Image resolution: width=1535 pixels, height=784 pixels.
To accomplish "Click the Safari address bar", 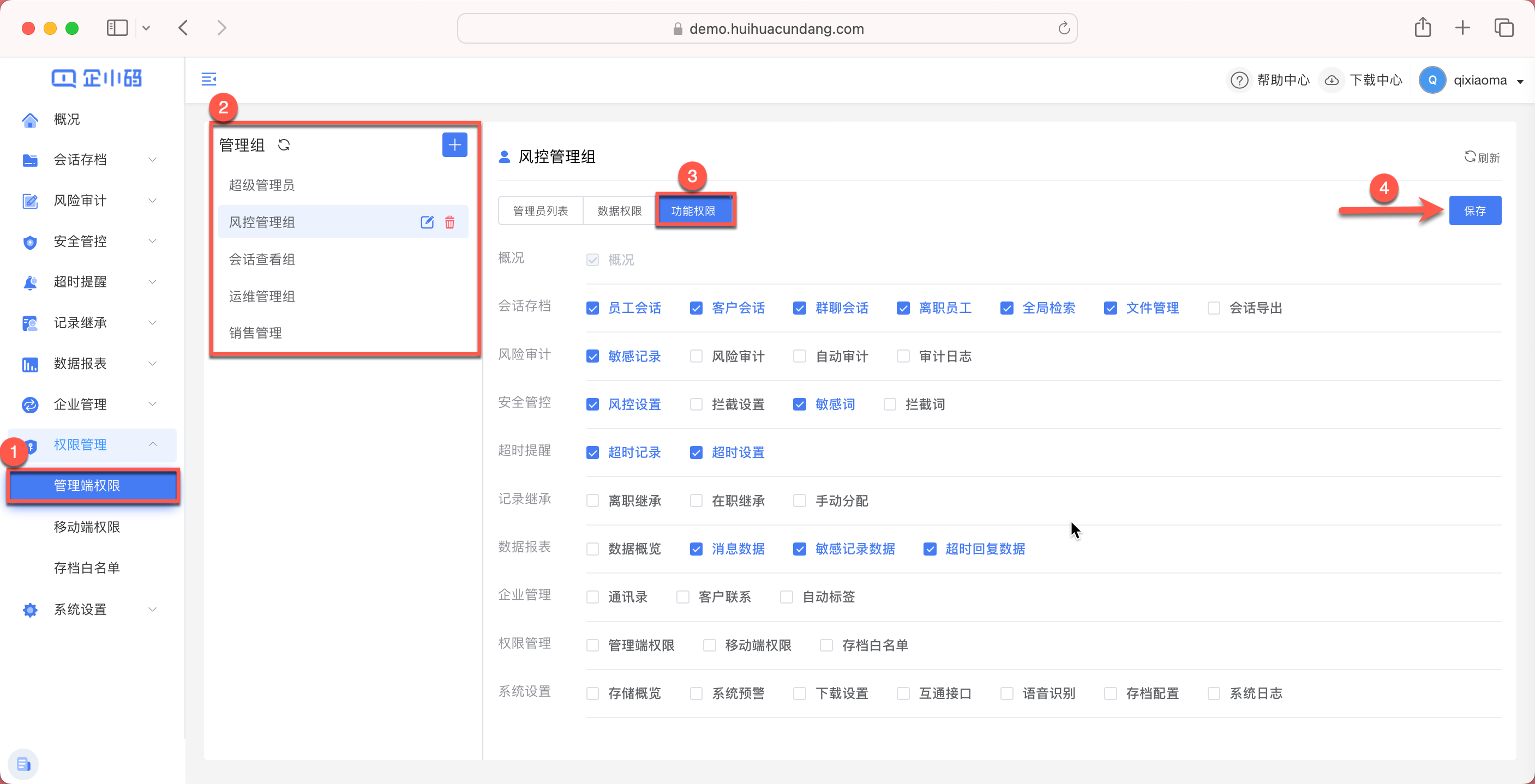I will 767,28.
